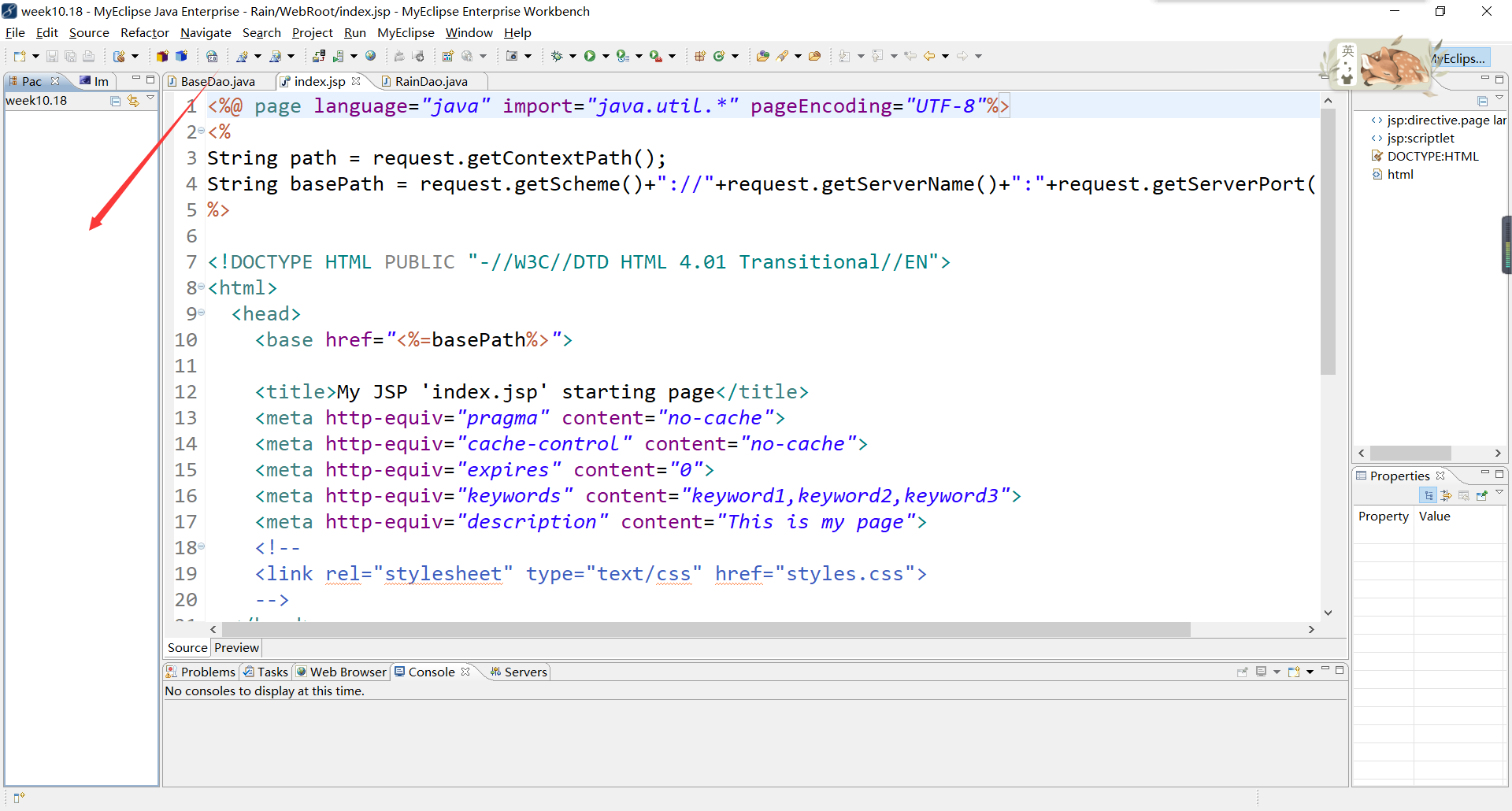Screen dimensions: 1512x811
Task: Open the New Java Class dropdown arrow
Action: 736,56
